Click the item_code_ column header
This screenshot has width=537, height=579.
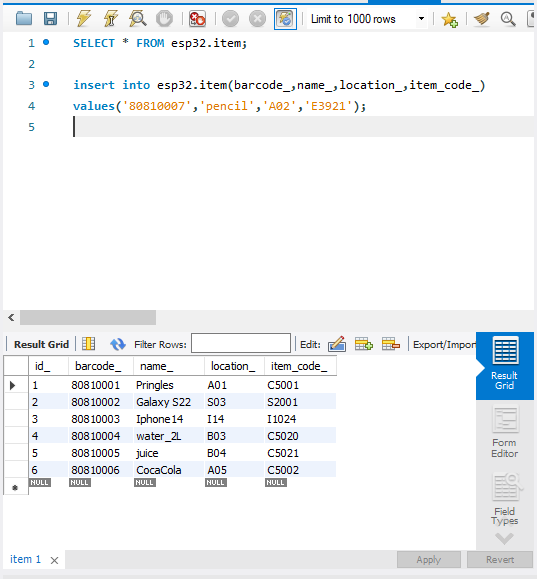(x=300, y=366)
